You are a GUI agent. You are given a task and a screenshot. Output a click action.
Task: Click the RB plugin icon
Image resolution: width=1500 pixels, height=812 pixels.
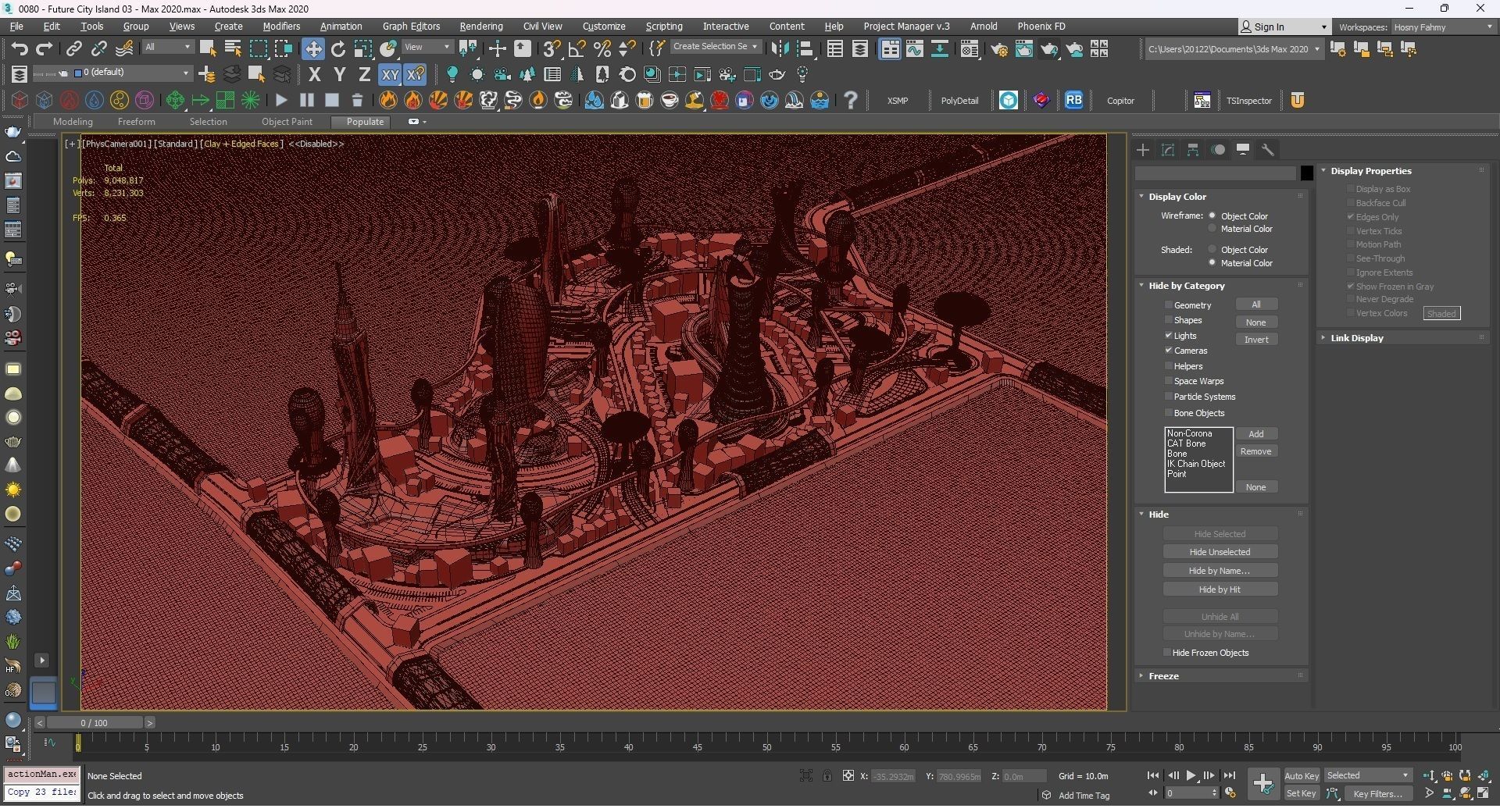pyautogui.click(x=1073, y=100)
